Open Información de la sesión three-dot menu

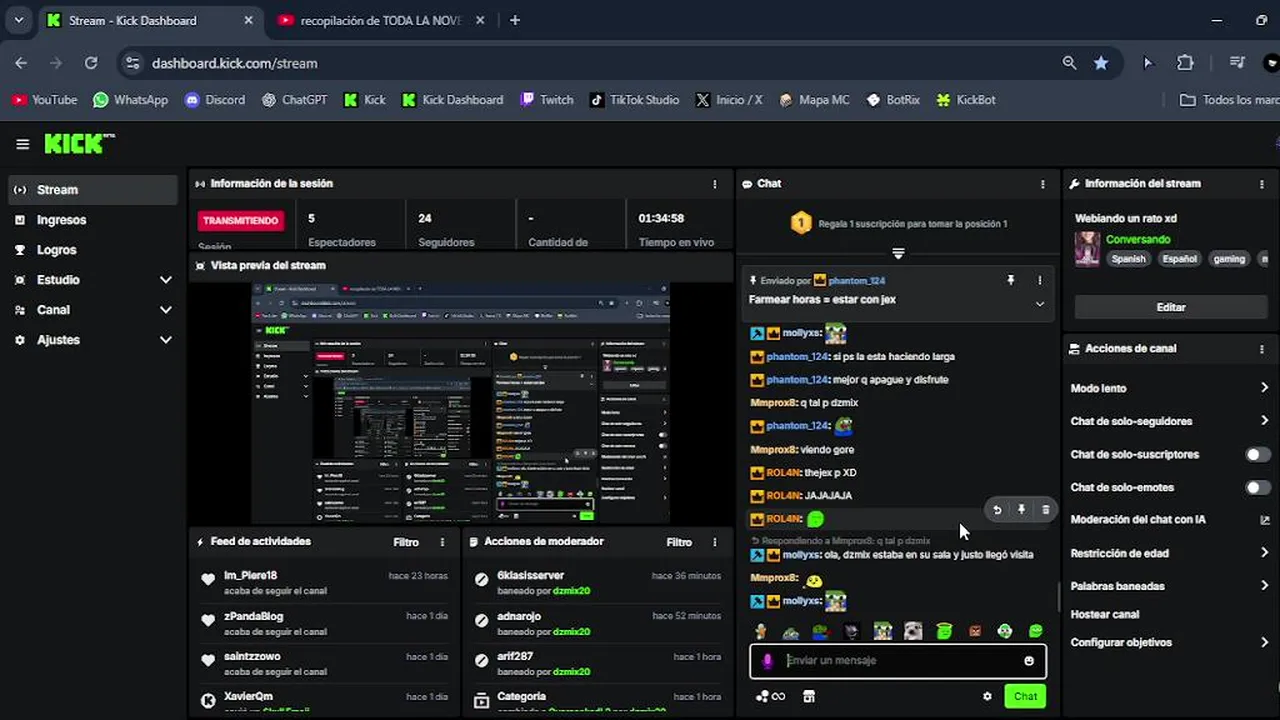pos(715,184)
